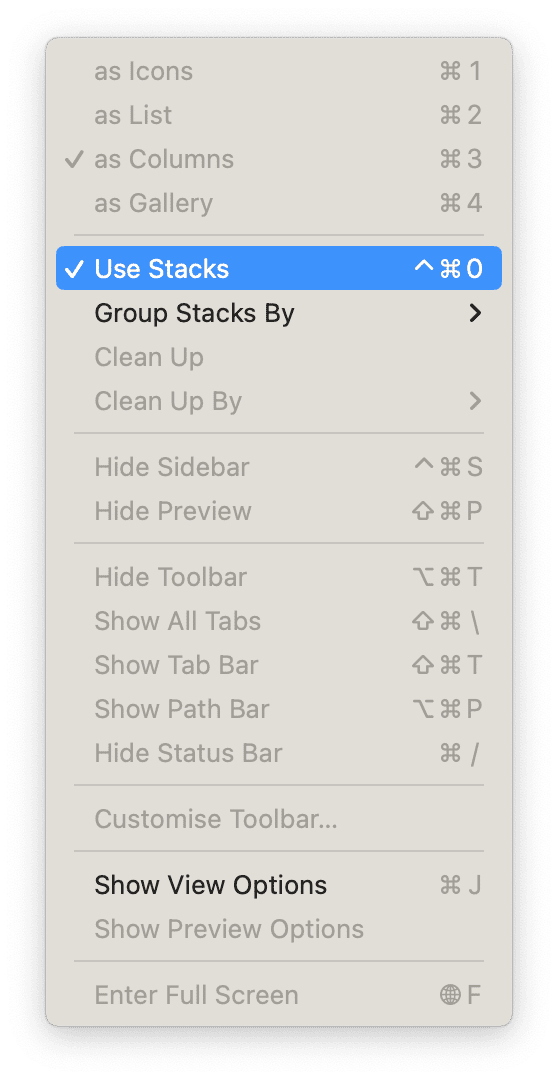
Task: Click Show Path Bar option
Action: (278, 709)
